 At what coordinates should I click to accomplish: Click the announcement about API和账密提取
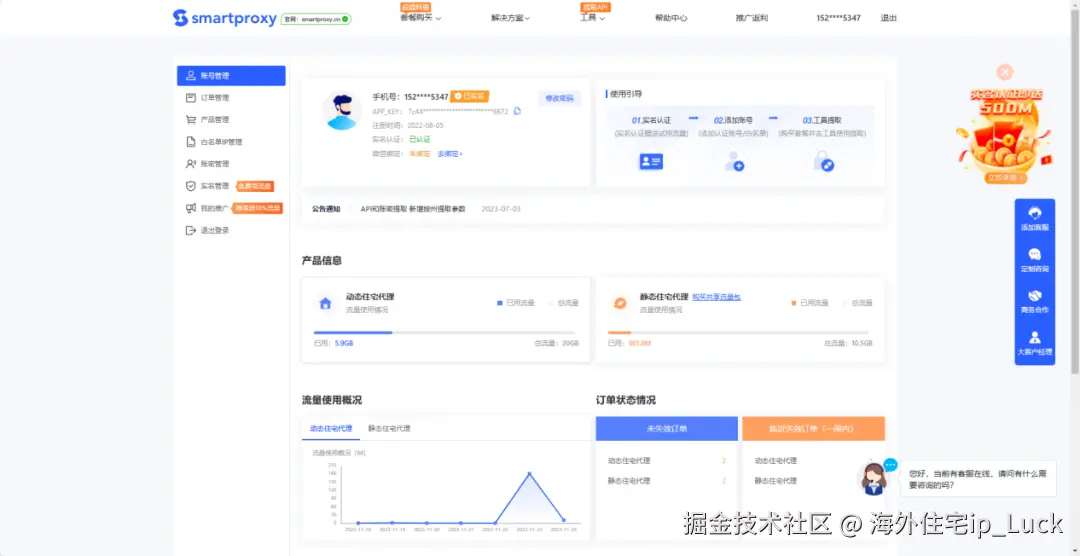click(413, 209)
